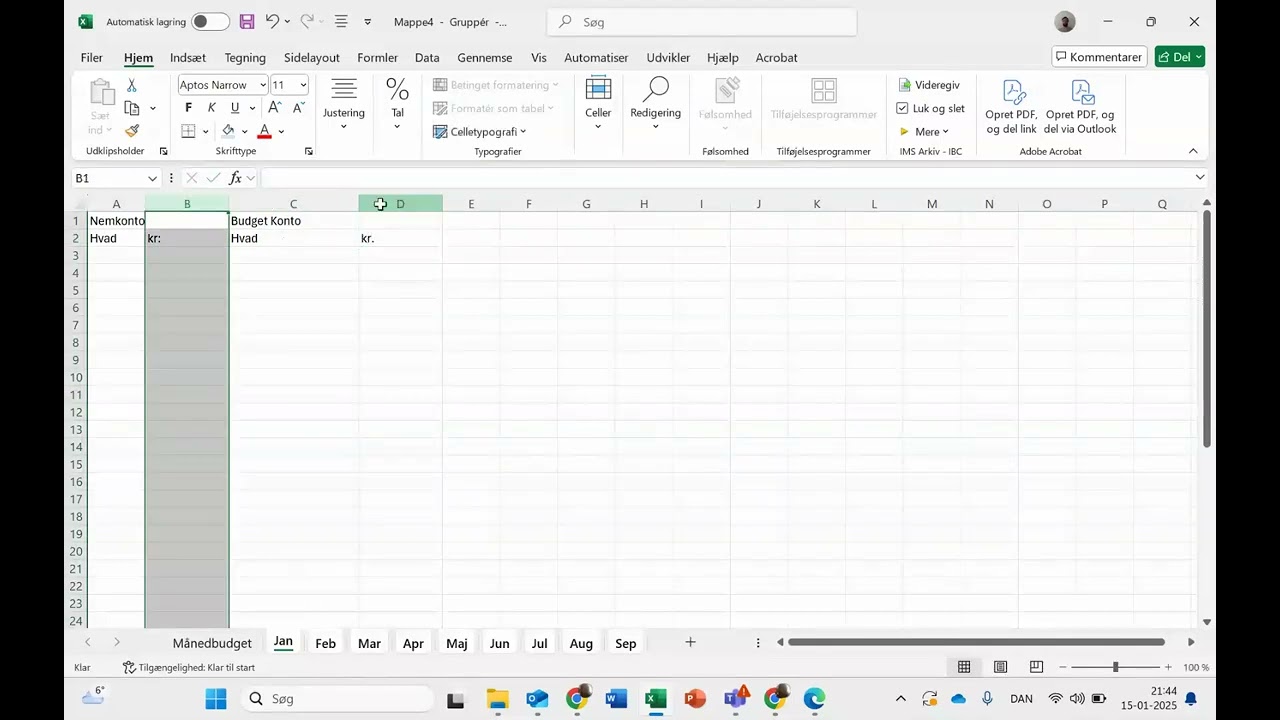The image size is (1280, 720).
Task: Click Tilgængelighed: Klar til start
Action: tap(189, 667)
